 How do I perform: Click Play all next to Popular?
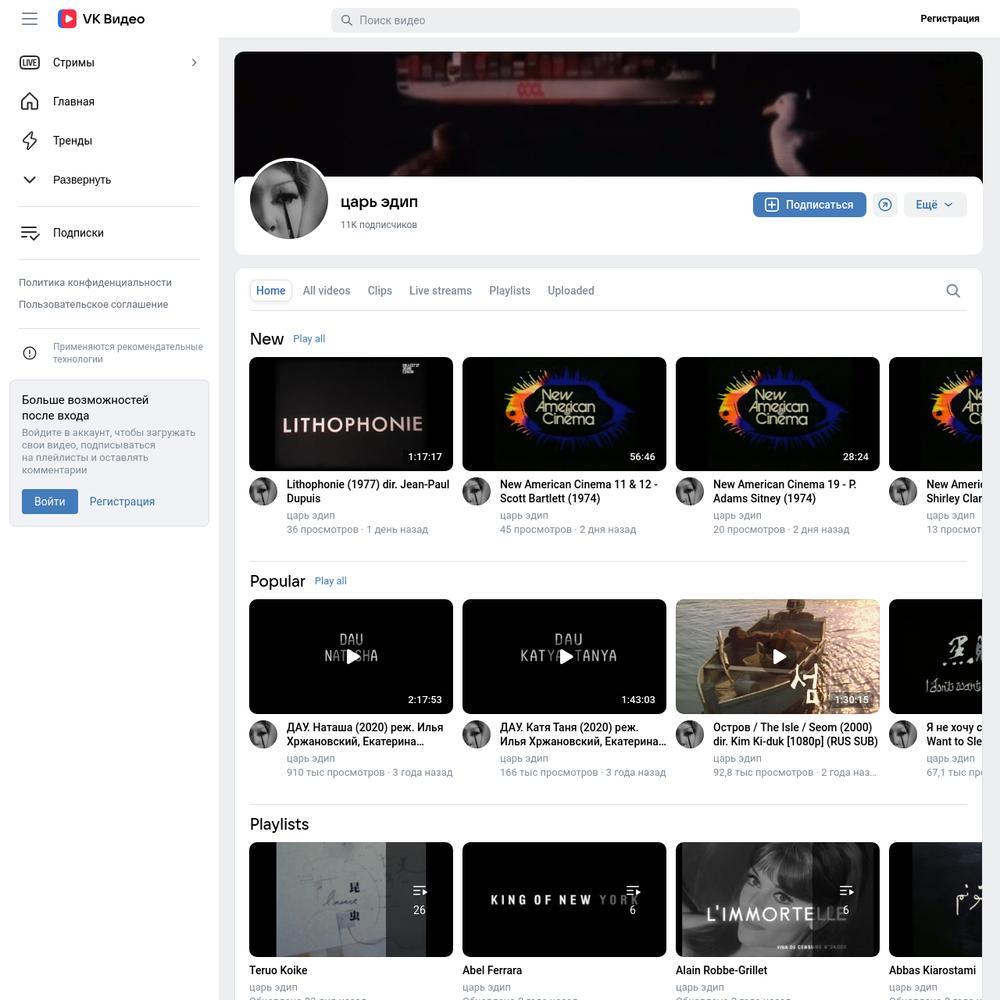click(x=330, y=581)
